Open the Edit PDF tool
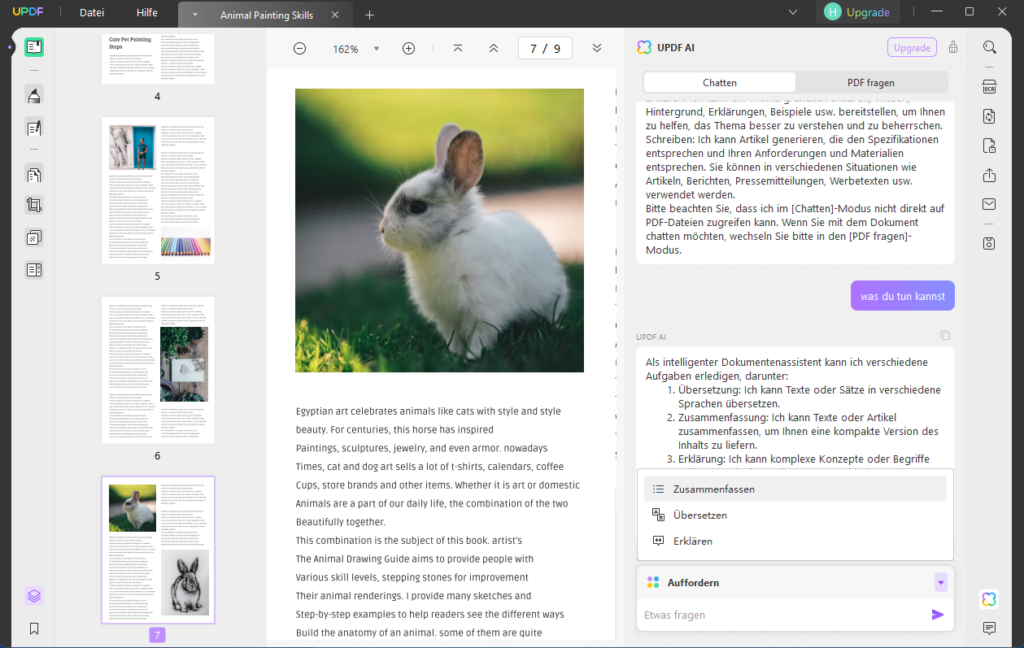The image size is (1024, 648). (34, 128)
